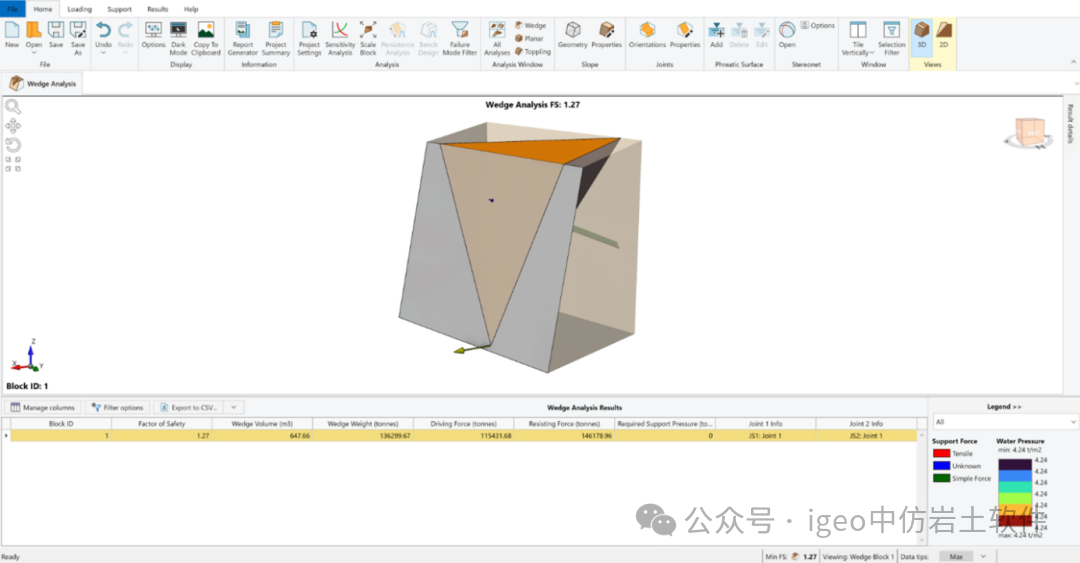Click the Factor of Safety column header
Viewport: 1080px width, 563px height.
click(x=161, y=424)
